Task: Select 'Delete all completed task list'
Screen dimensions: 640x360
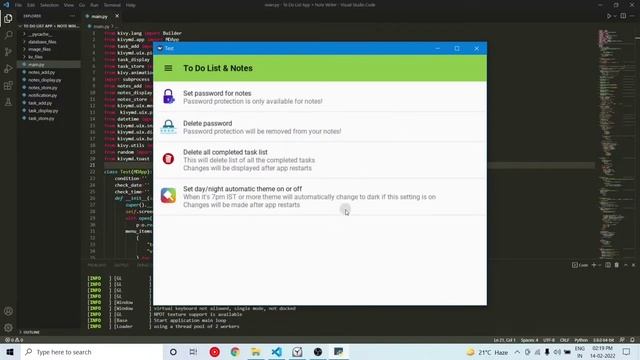Action: tap(320, 160)
